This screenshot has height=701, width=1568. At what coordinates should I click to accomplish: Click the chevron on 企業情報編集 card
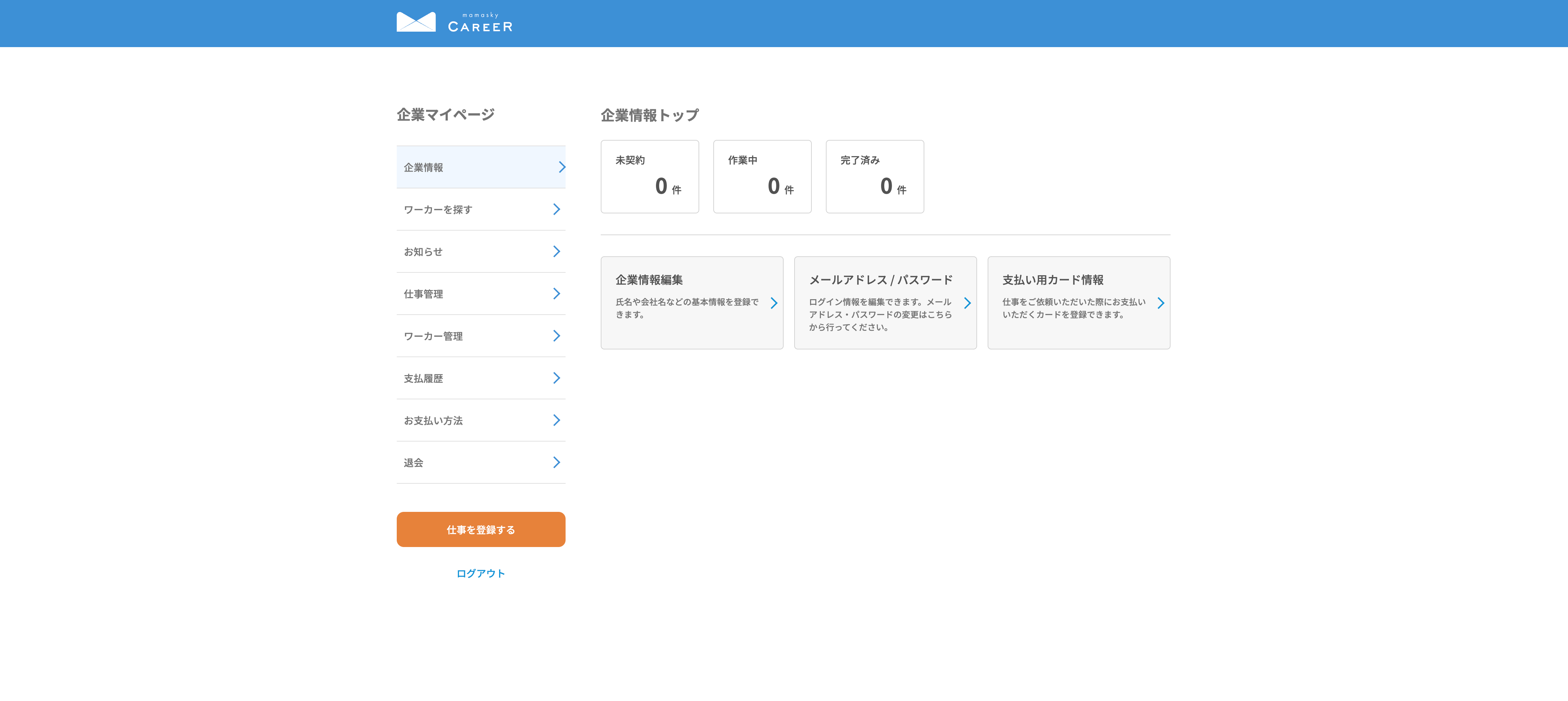point(774,303)
